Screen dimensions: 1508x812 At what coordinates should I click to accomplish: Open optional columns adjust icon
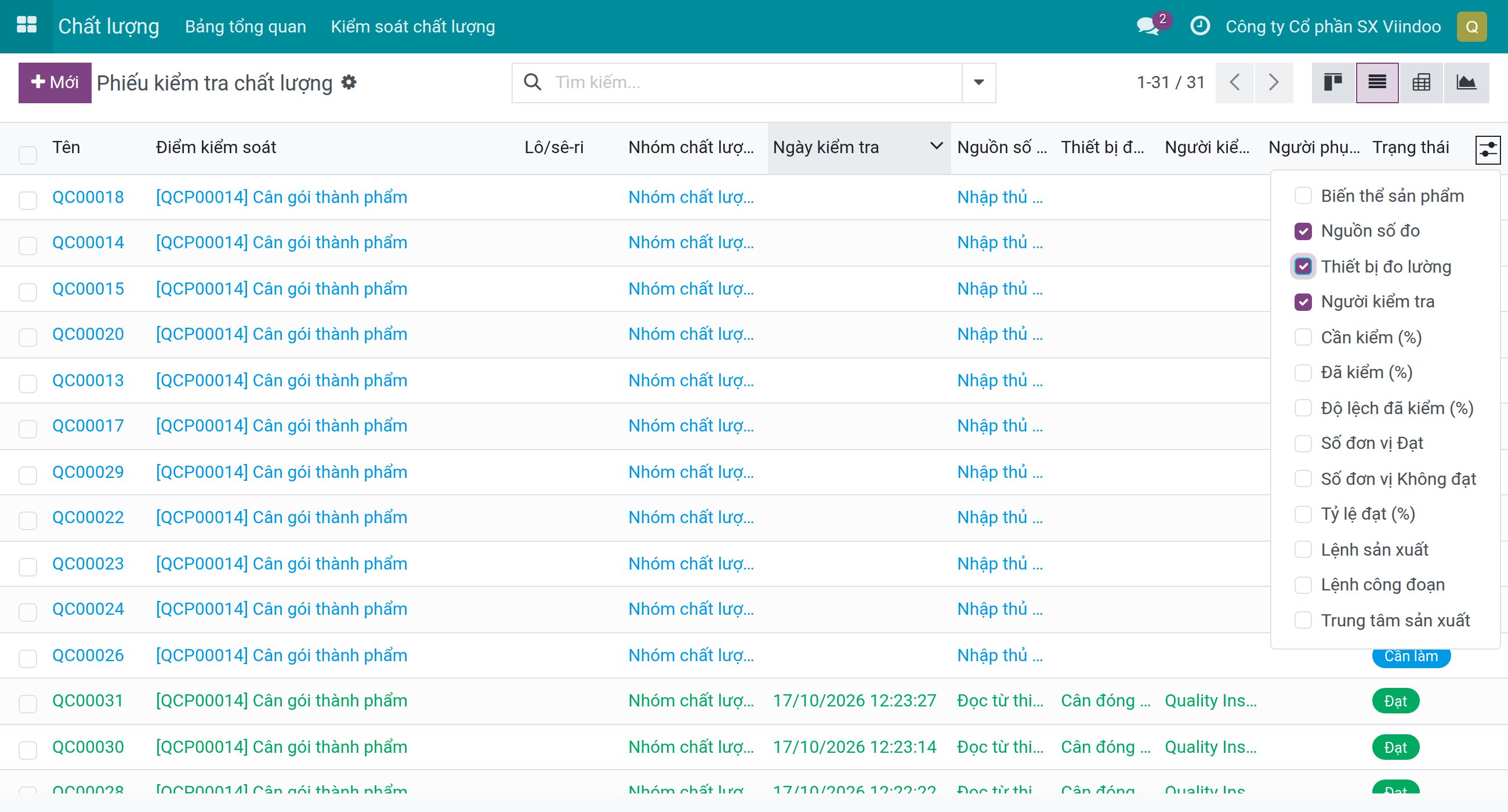pyautogui.click(x=1488, y=150)
